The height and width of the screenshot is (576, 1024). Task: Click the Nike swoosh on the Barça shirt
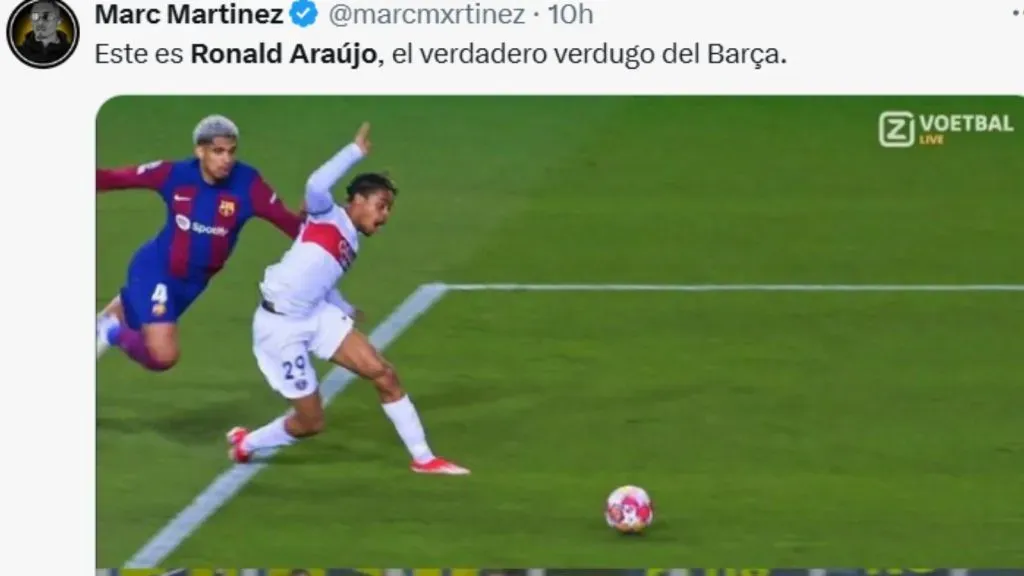[x=182, y=197]
